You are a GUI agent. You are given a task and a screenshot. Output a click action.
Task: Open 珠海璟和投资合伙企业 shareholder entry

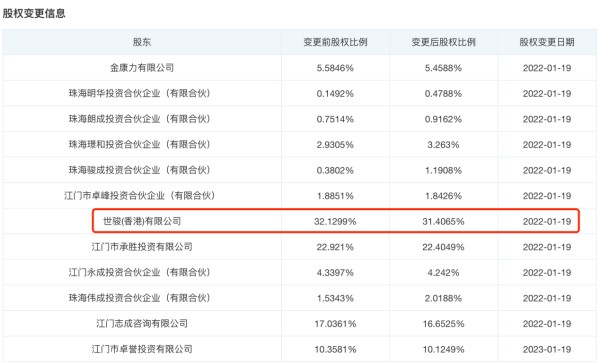[139, 145]
